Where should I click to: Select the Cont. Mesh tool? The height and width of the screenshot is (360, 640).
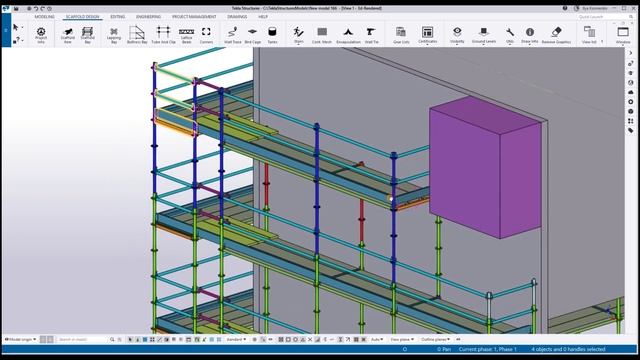[x=322, y=35]
